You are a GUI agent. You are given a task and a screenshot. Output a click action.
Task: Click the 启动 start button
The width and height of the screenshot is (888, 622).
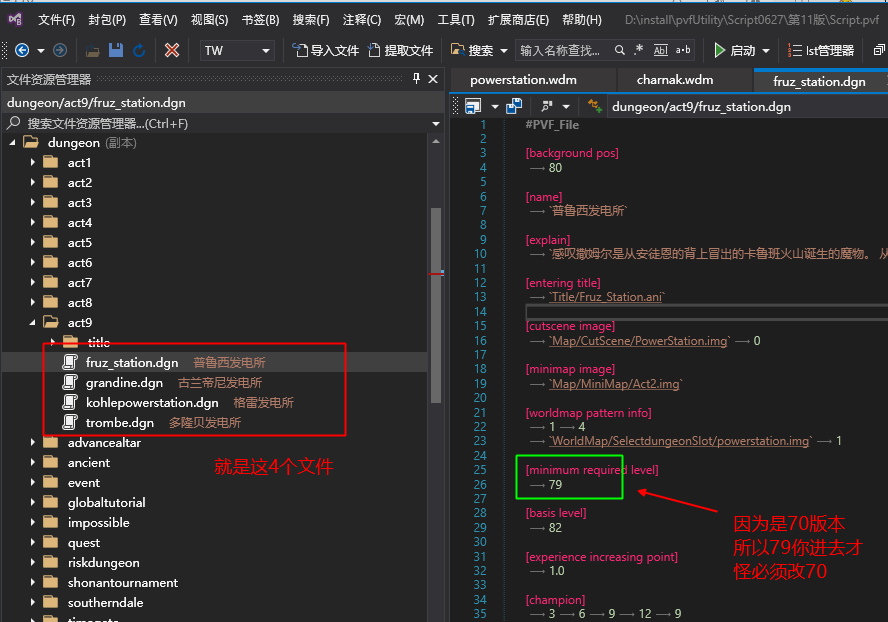[734, 50]
